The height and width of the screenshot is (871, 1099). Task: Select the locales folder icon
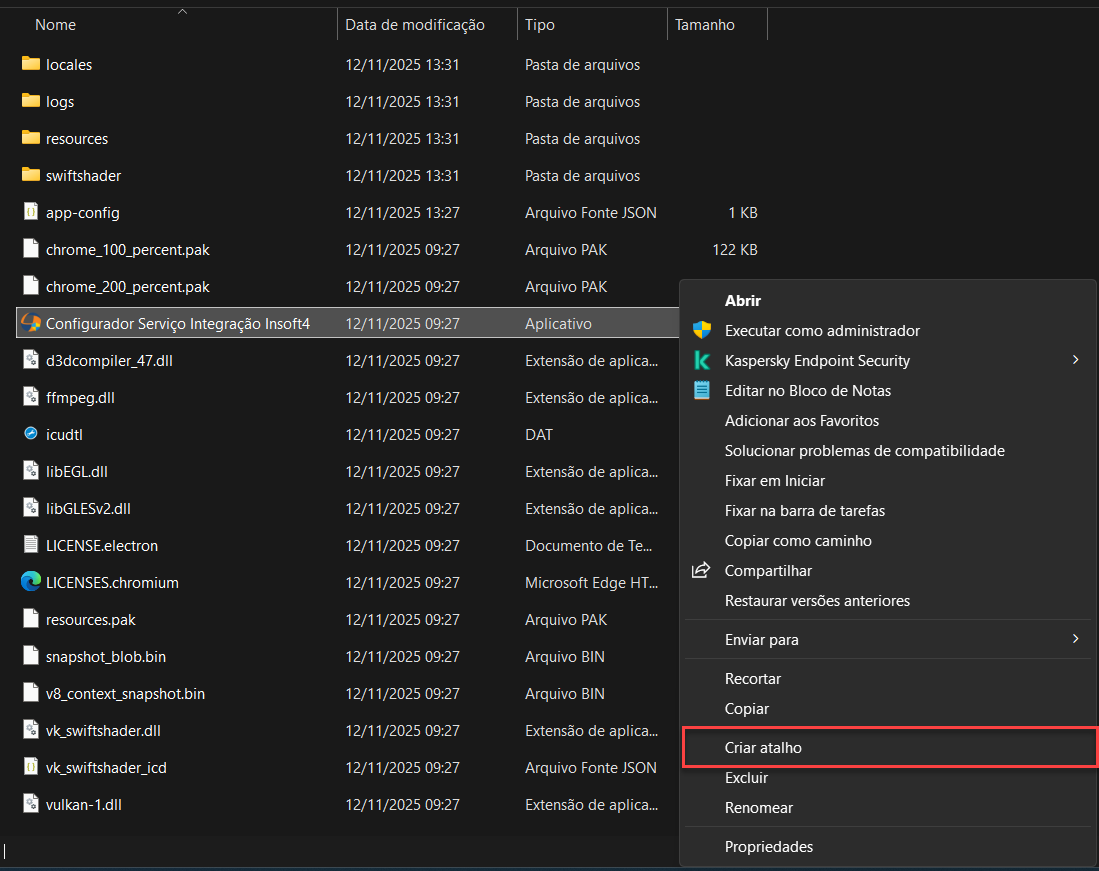[31, 65]
